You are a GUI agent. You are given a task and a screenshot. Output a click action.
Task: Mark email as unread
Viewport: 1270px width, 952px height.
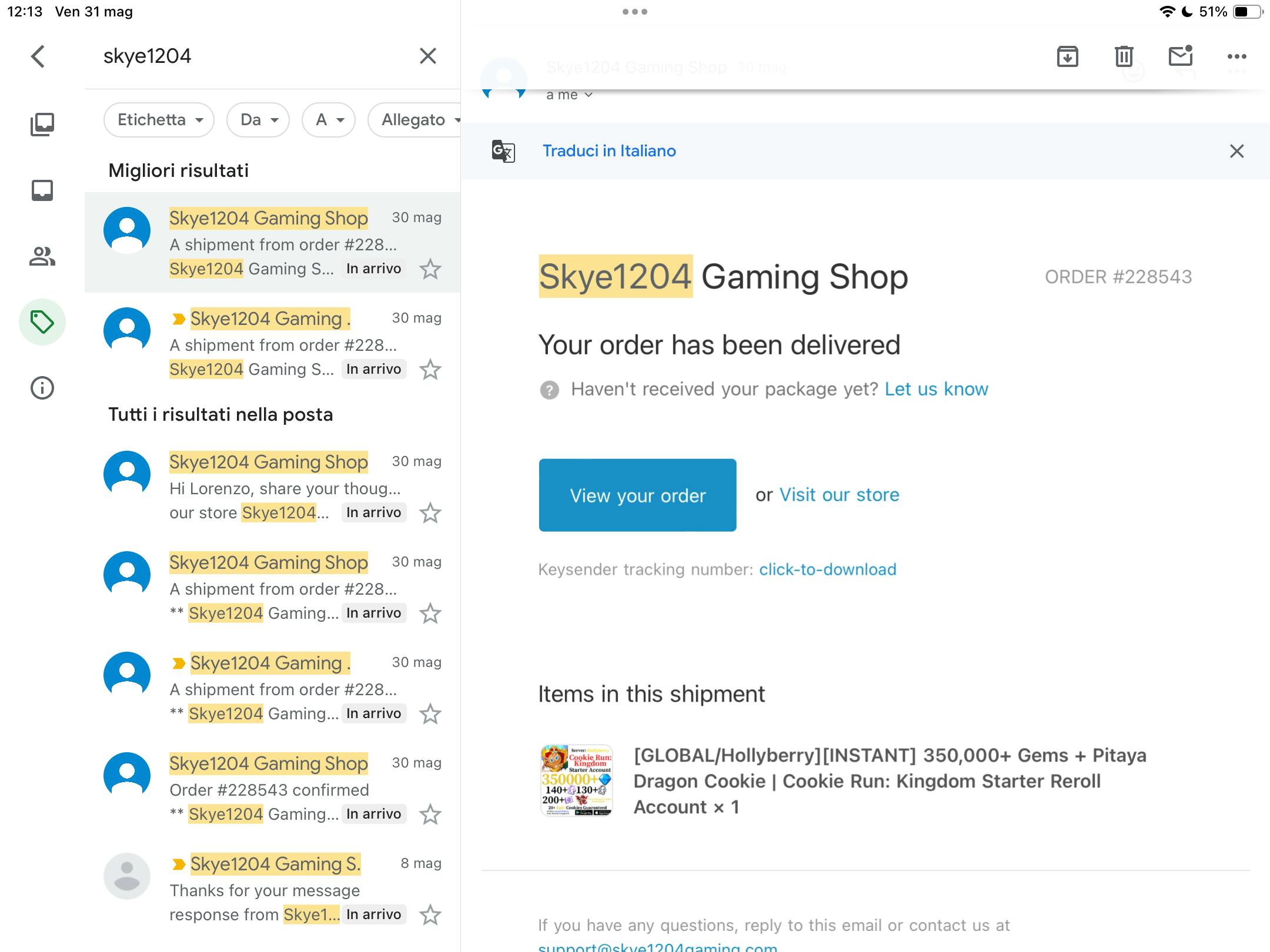point(1180,56)
